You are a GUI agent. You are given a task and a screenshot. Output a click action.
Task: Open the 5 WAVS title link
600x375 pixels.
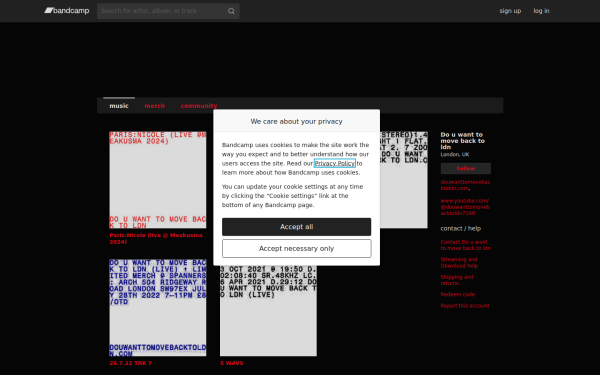(232, 363)
